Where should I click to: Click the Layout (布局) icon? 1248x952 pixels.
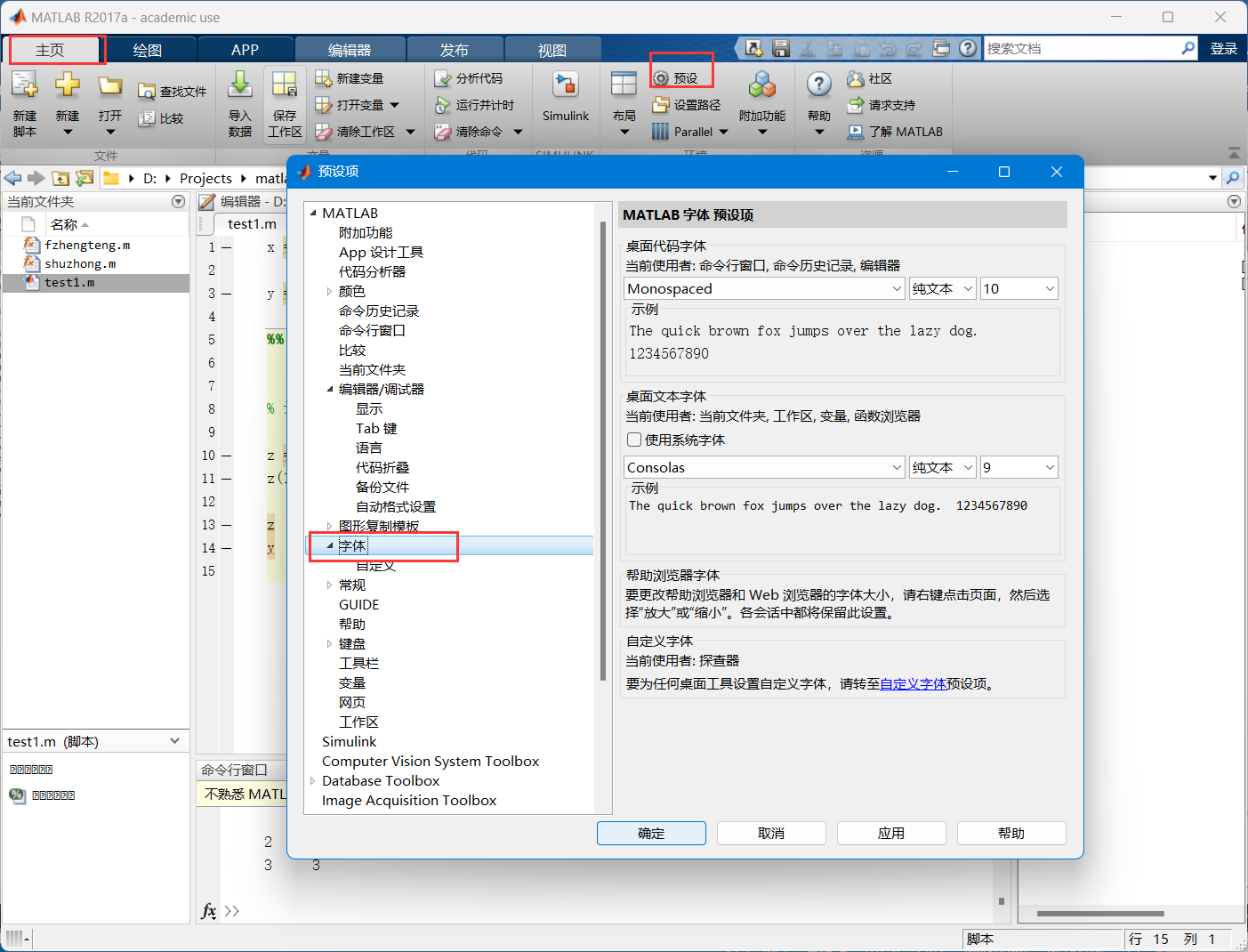click(624, 85)
